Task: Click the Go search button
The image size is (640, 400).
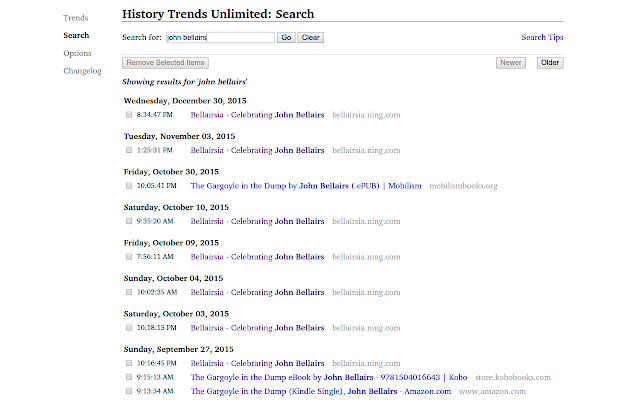Action: (286, 37)
